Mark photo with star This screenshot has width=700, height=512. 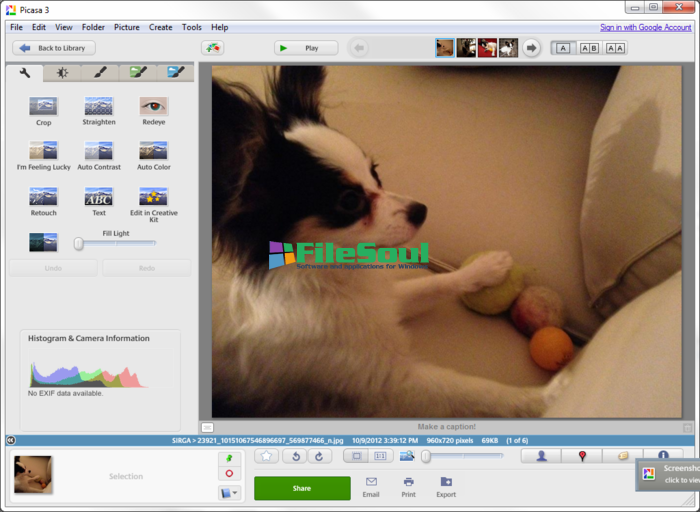click(x=266, y=456)
